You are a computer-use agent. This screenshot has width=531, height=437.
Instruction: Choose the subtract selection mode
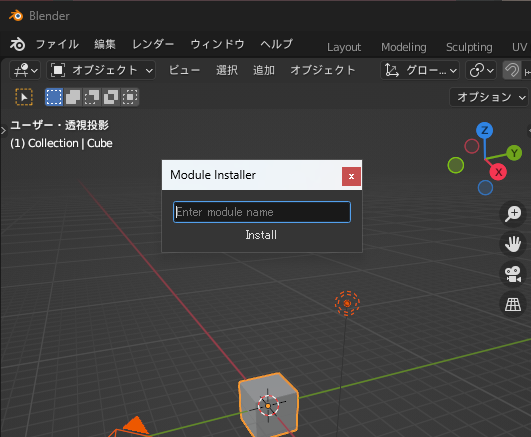[92, 97]
